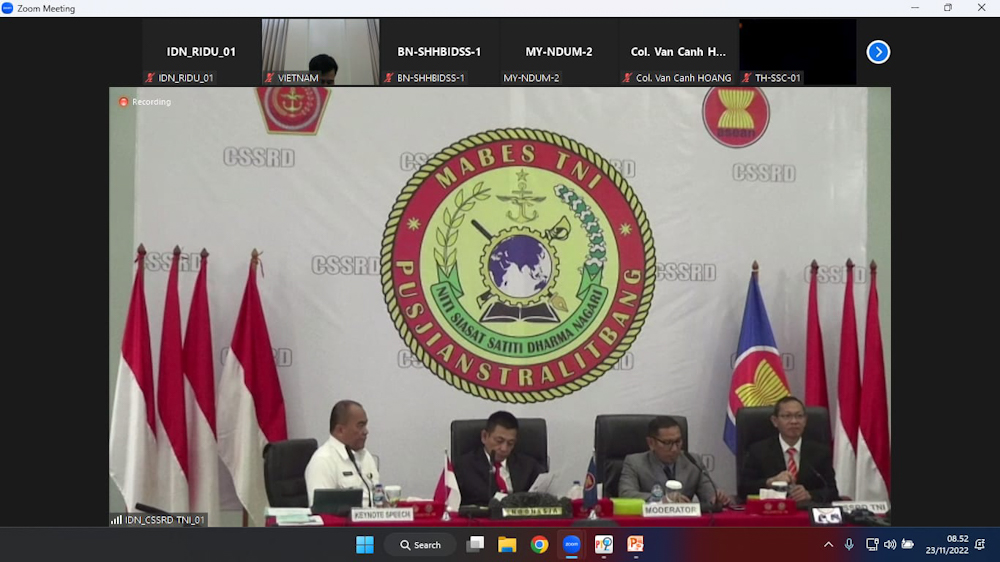Select the Col. Van Canh HOANG tile
Image resolution: width=1000 pixels, height=562 pixels.
click(678, 52)
